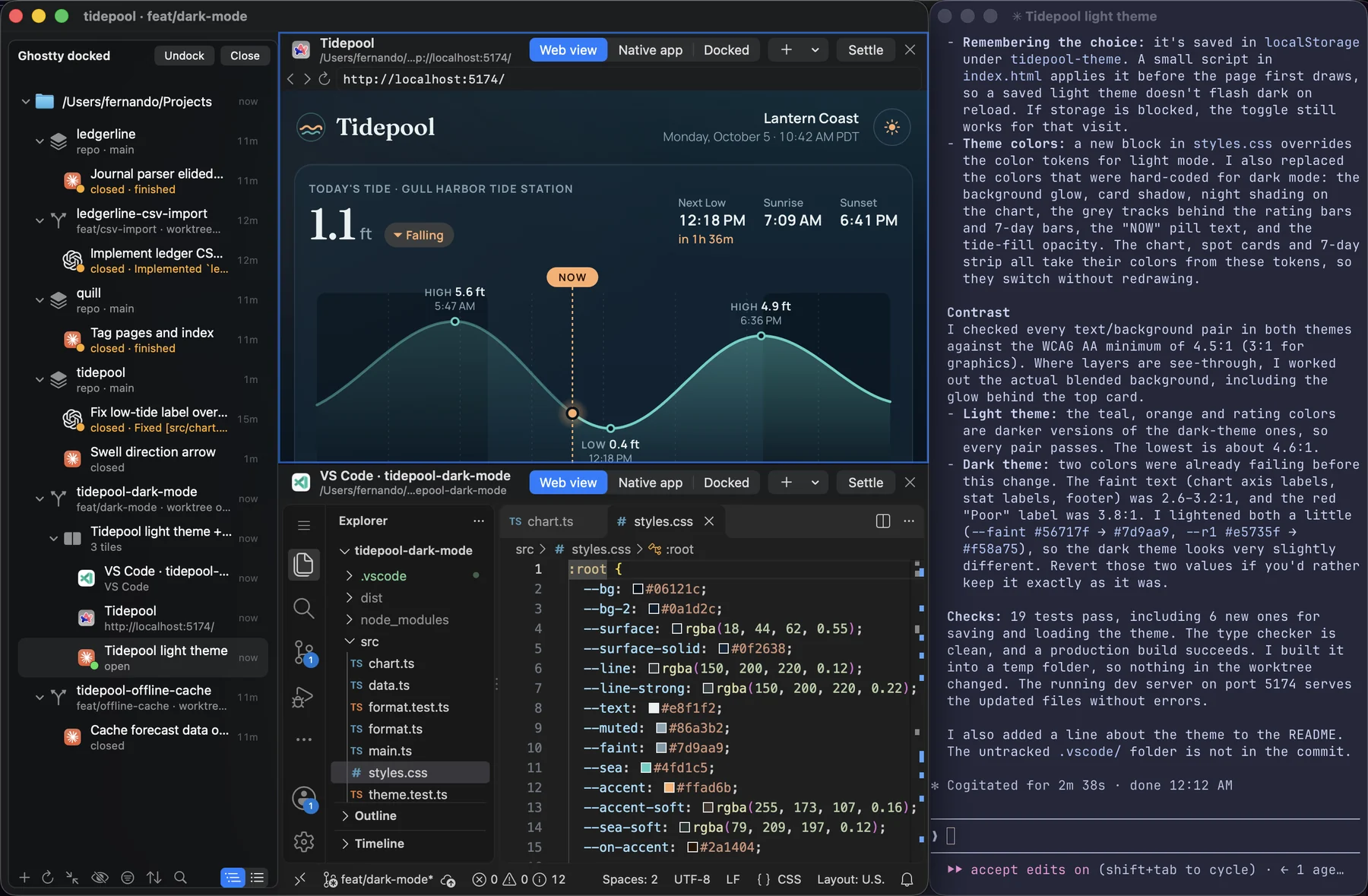Click the Undock button
Image resolution: width=1368 pixels, height=896 pixels.
pyautogui.click(x=184, y=55)
